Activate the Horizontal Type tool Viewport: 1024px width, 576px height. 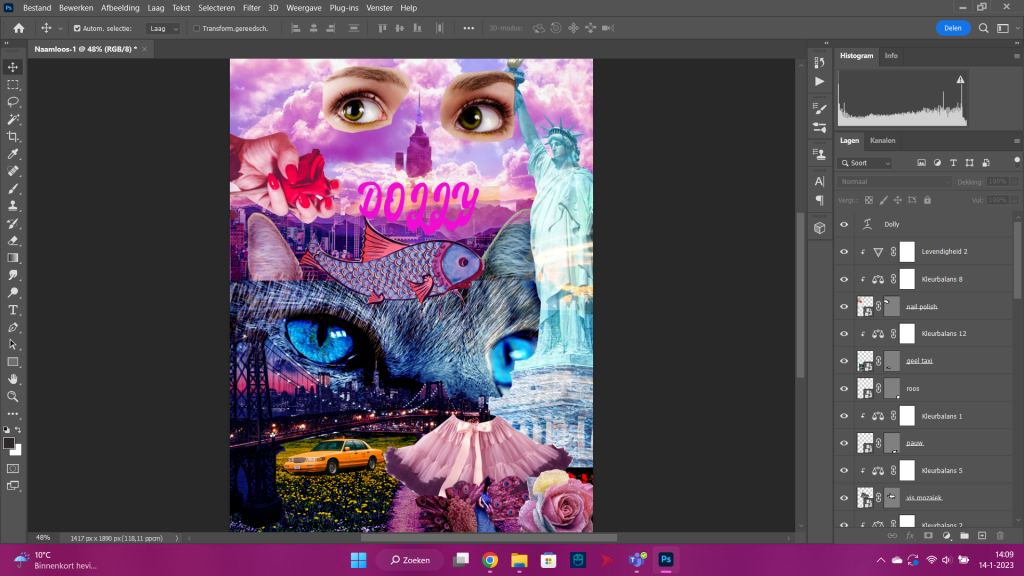[13, 310]
